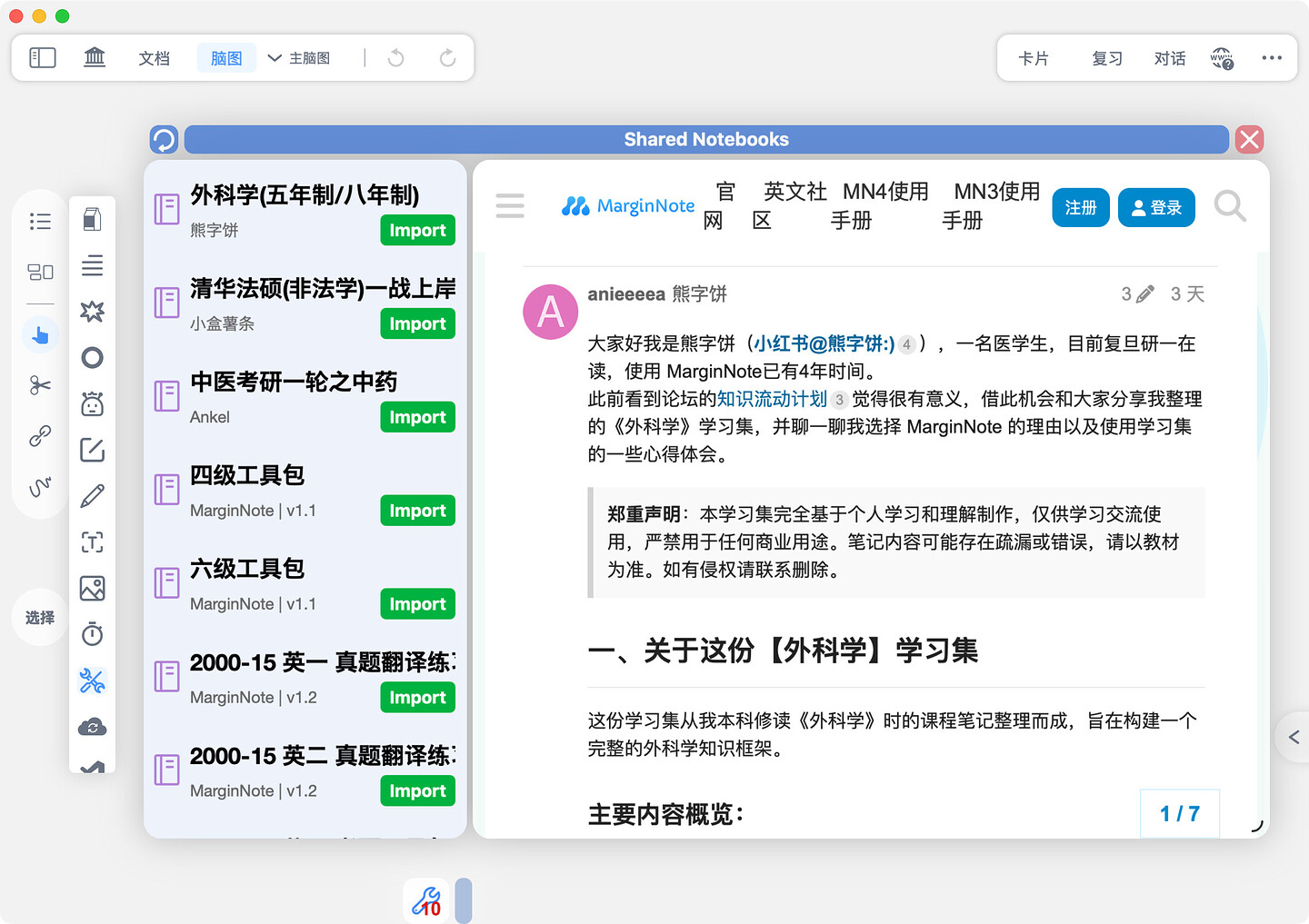Open the hamburger menu in forum page
This screenshot has height=924, width=1309.
tap(510, 205)
